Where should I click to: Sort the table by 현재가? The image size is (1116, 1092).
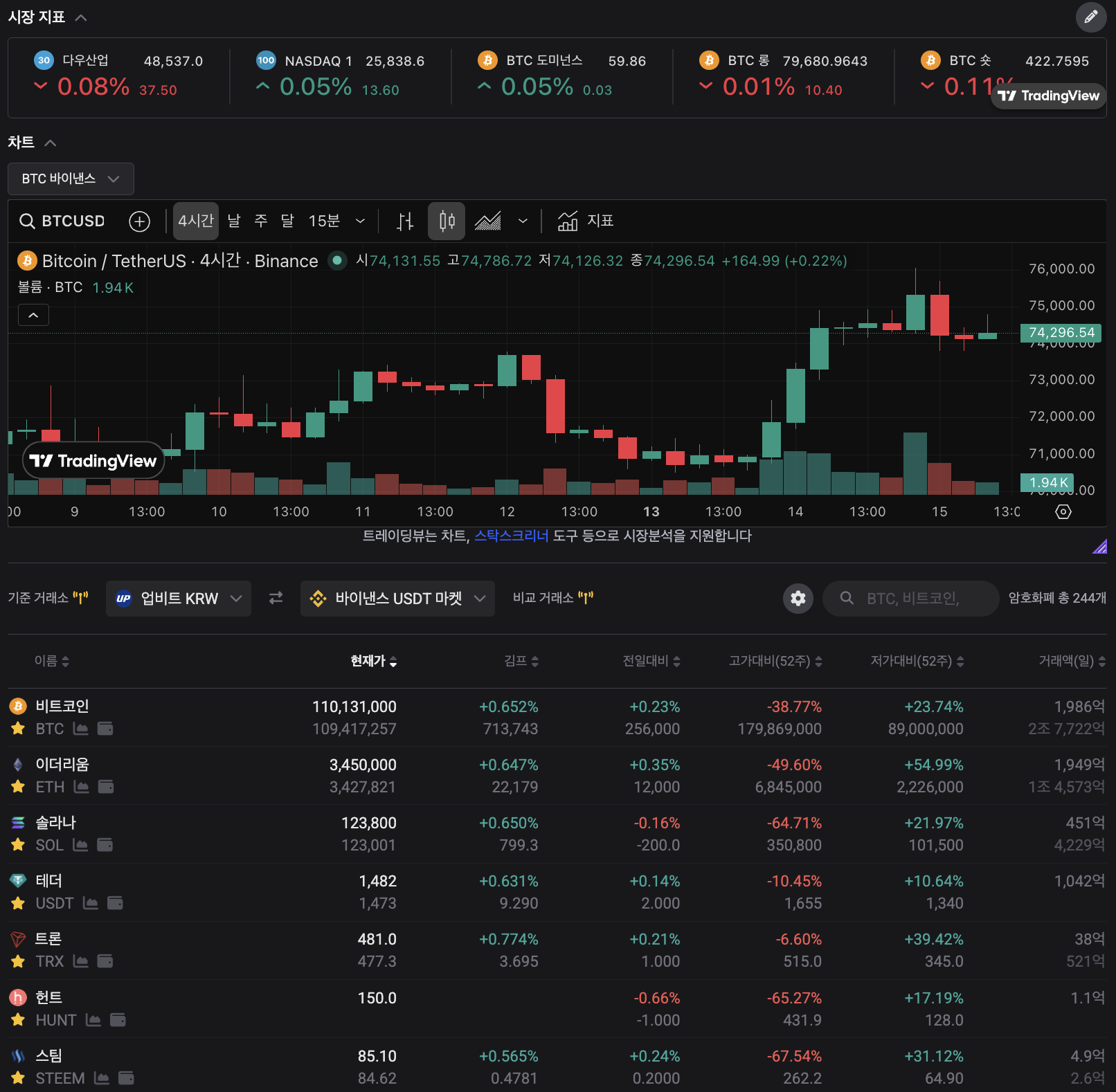point(374,661)
